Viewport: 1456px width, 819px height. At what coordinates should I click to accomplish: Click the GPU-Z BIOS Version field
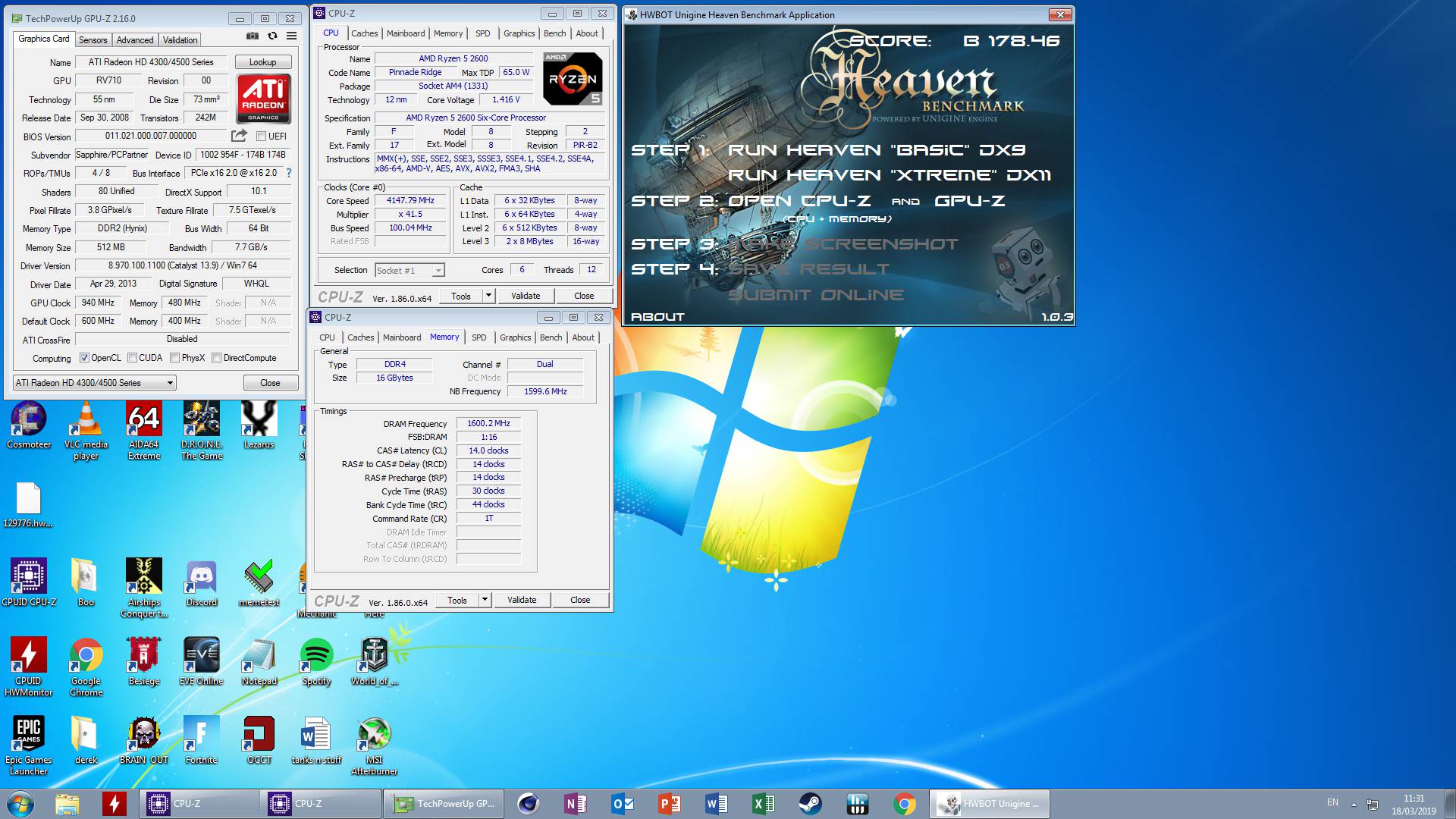click(151, 136)
